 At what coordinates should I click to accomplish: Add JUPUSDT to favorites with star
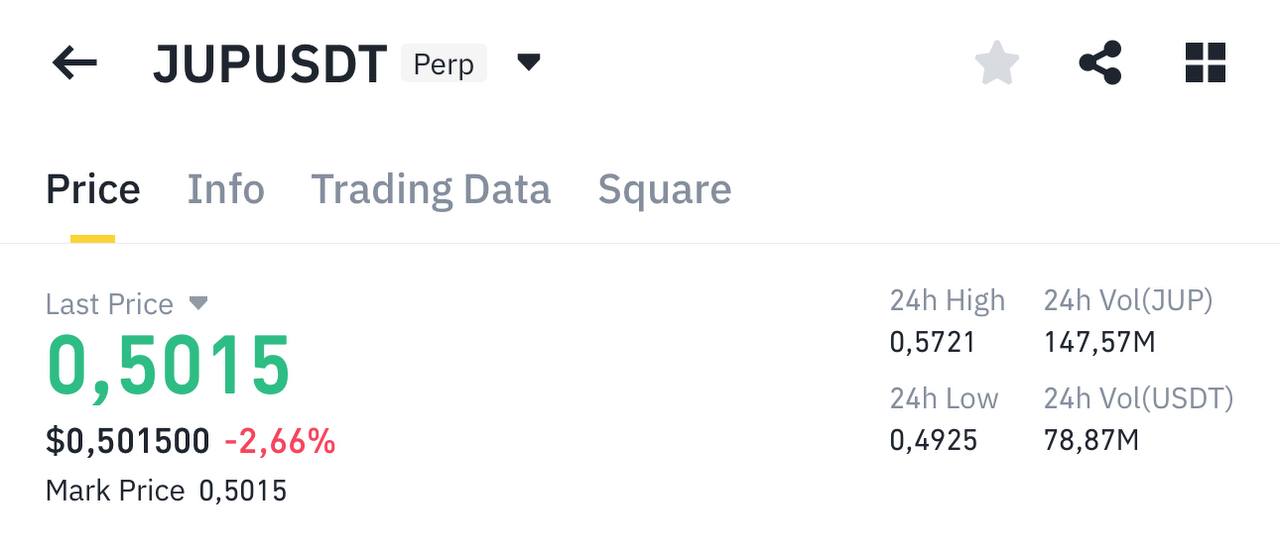(997, 64)
